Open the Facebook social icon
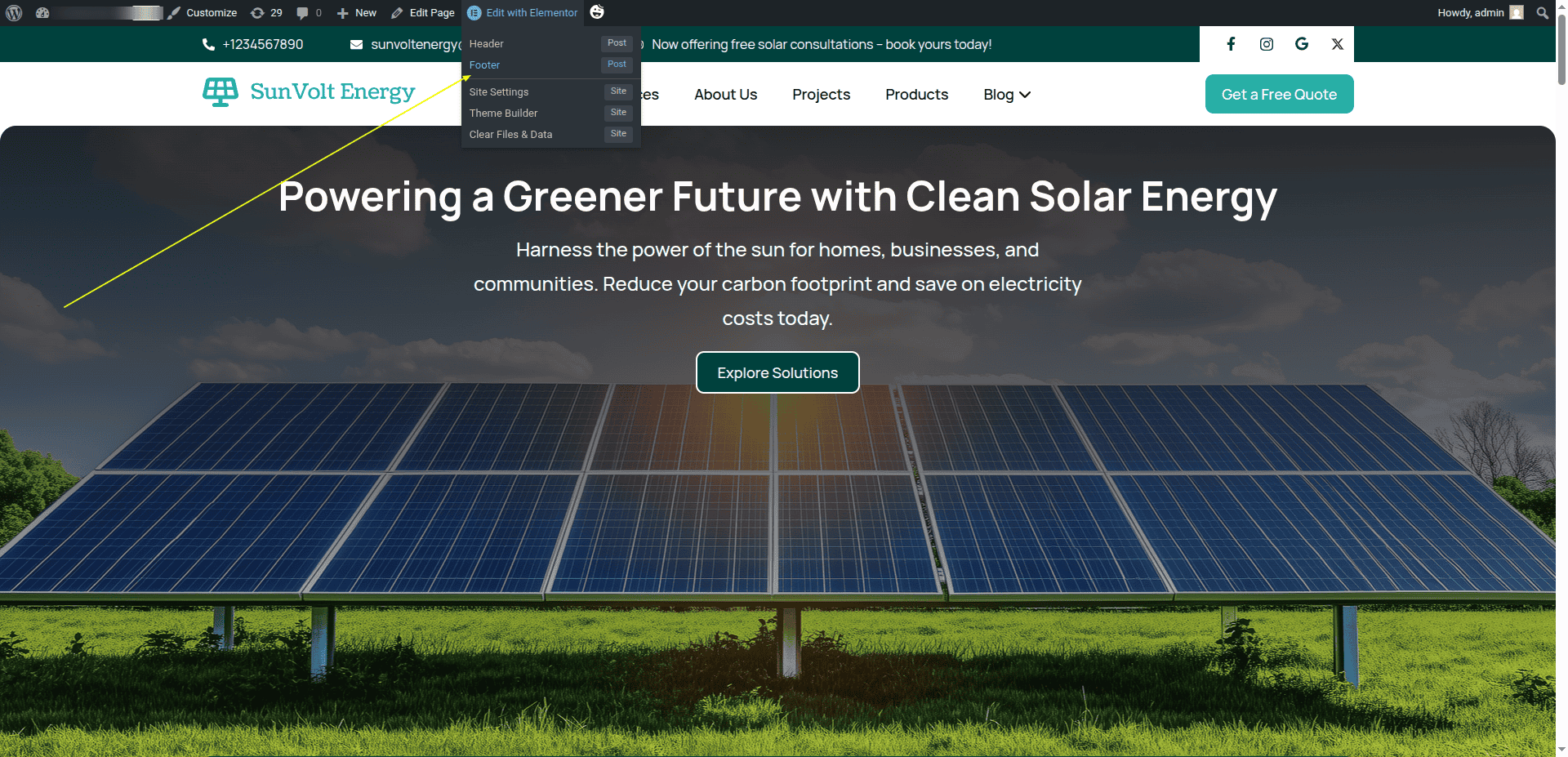The width and height of the screenshot is (1568, 757). point(1231,44)
